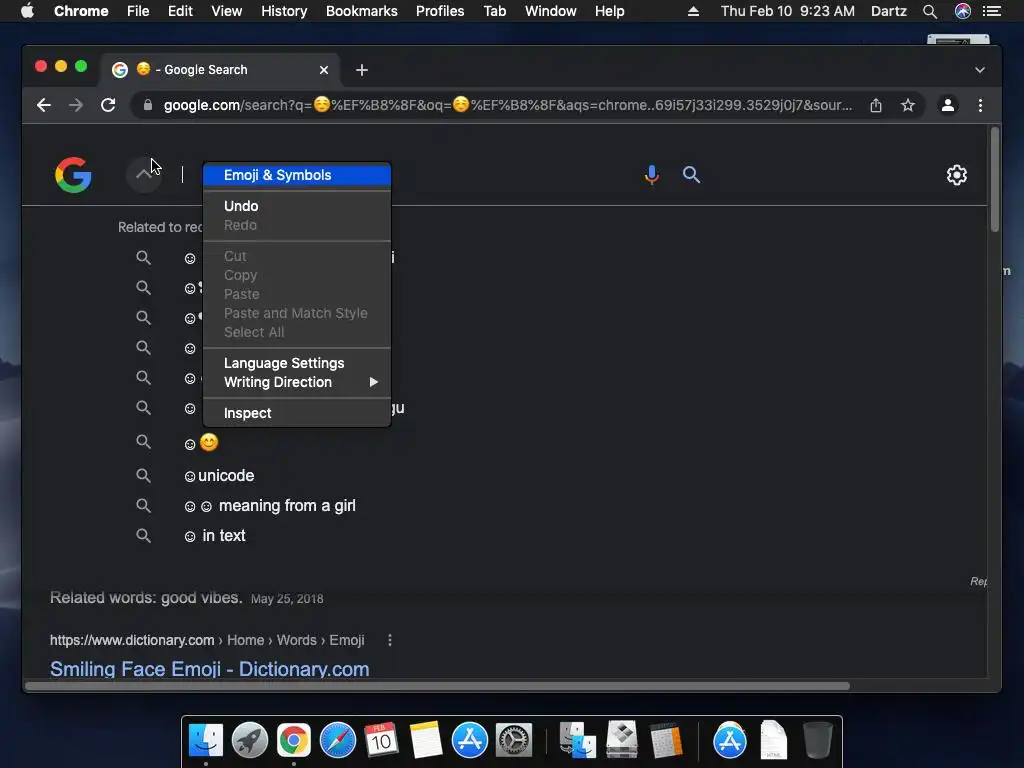Click the dictionary.com URL breadcrumb
Image resolution: width=1024 pixels, height=768 pixels.
click(207, 640)
